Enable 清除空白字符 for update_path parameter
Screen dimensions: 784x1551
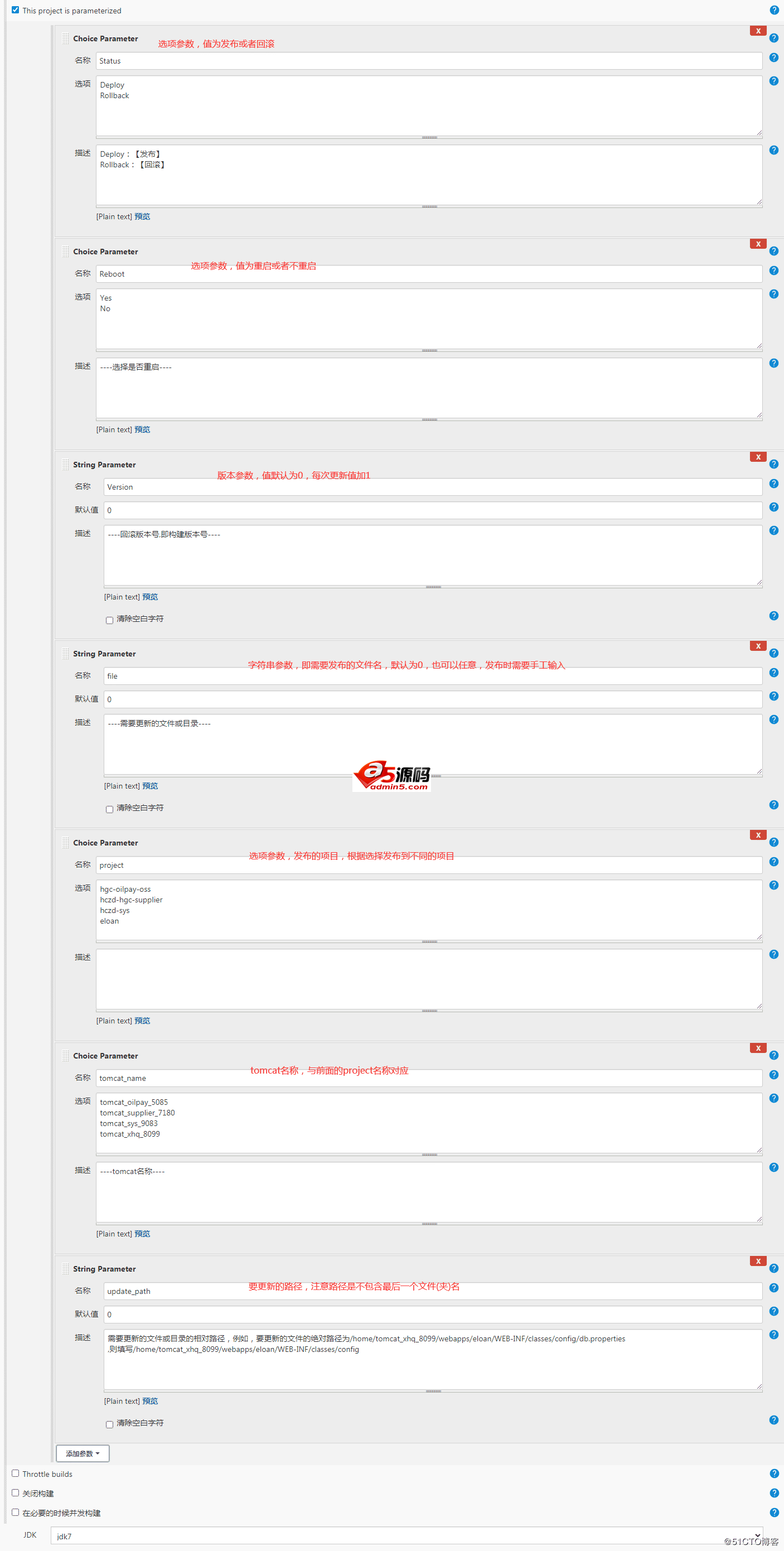[x=110, y=1424]
